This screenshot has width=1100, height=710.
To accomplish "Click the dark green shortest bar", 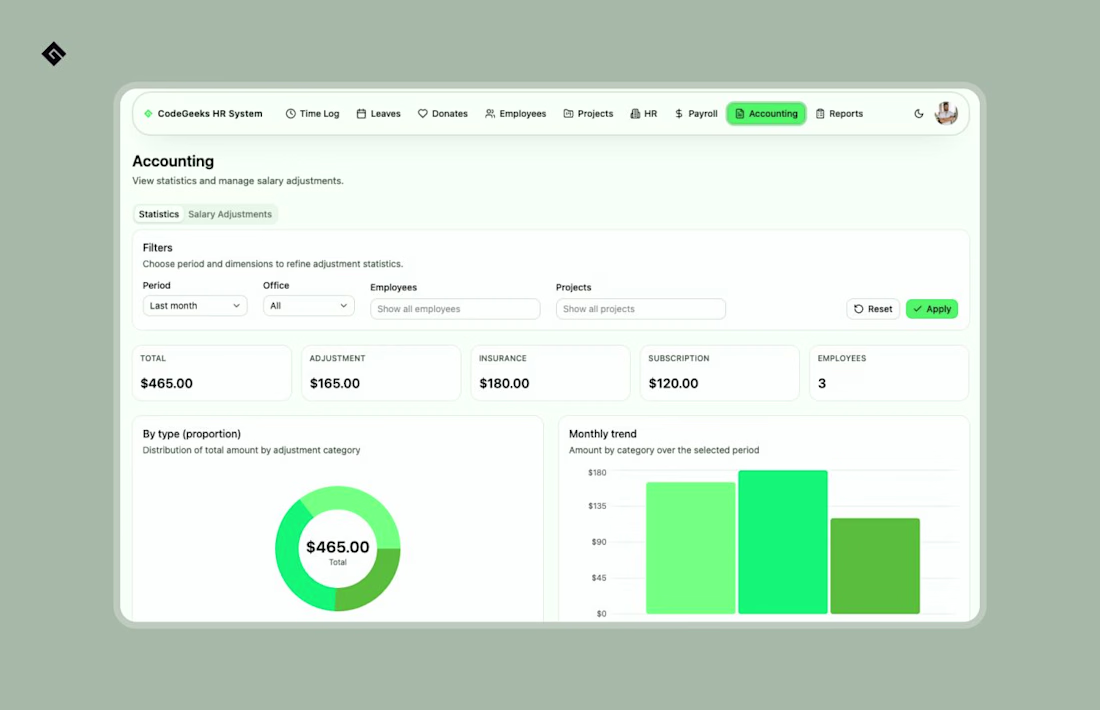I will click(875, 566).
